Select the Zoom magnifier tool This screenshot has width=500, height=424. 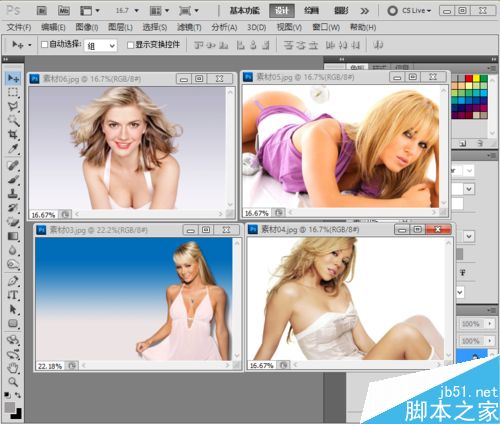[x=13, y=382]
